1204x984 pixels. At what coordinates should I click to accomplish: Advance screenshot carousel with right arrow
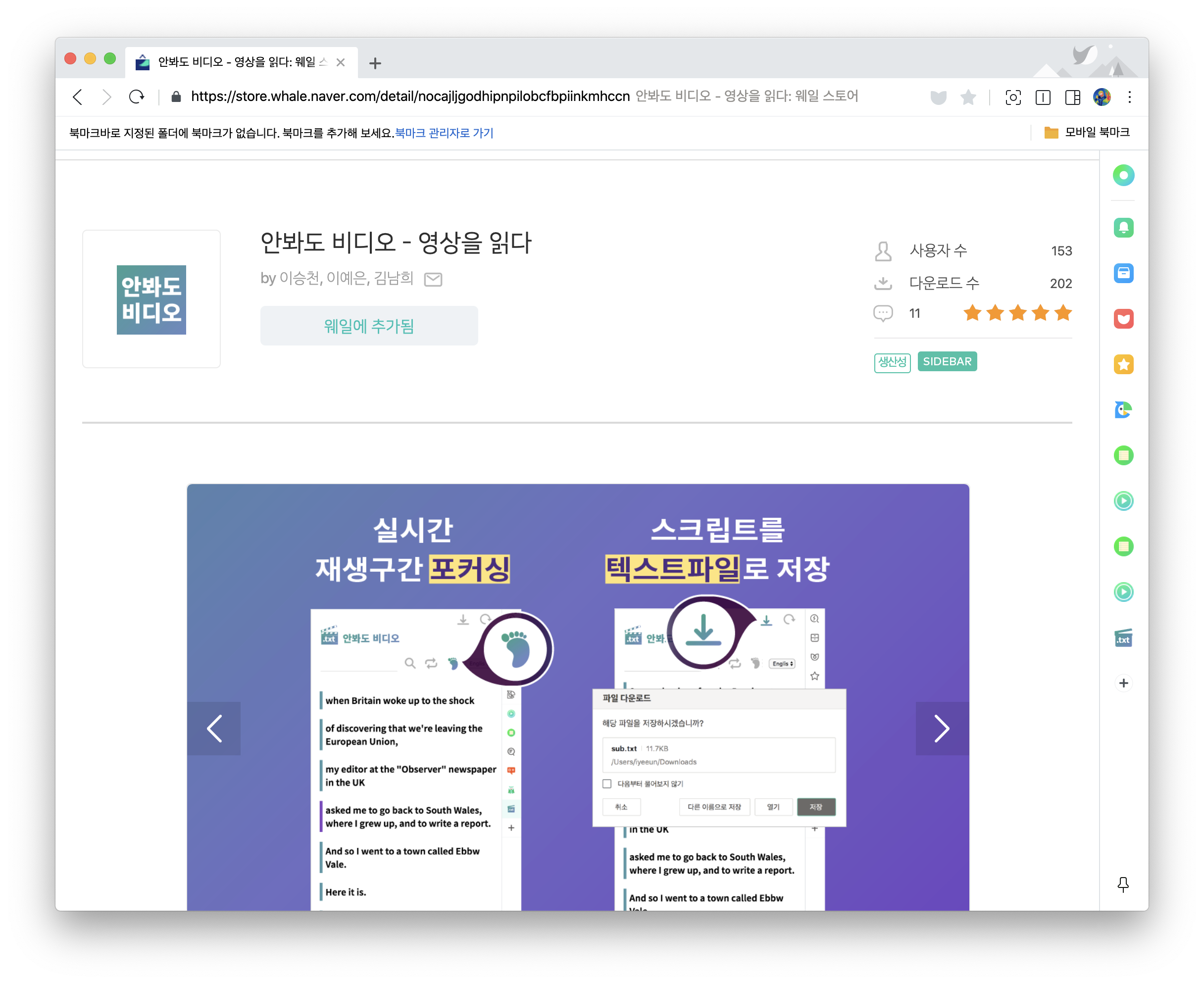[942, 729]
